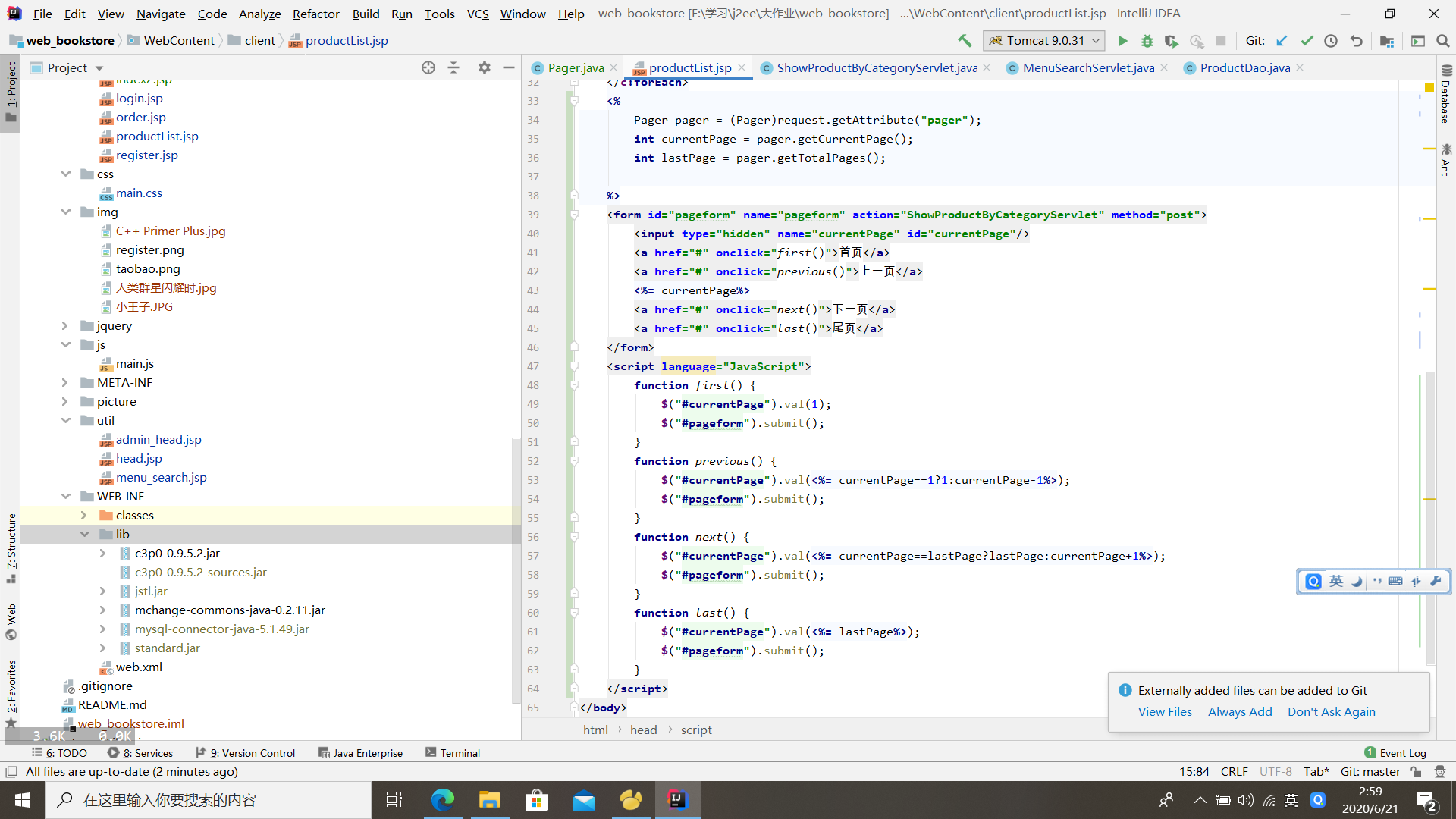1456x819 pixels.
Task: Click the View Files link
Action: [1165, 711]
